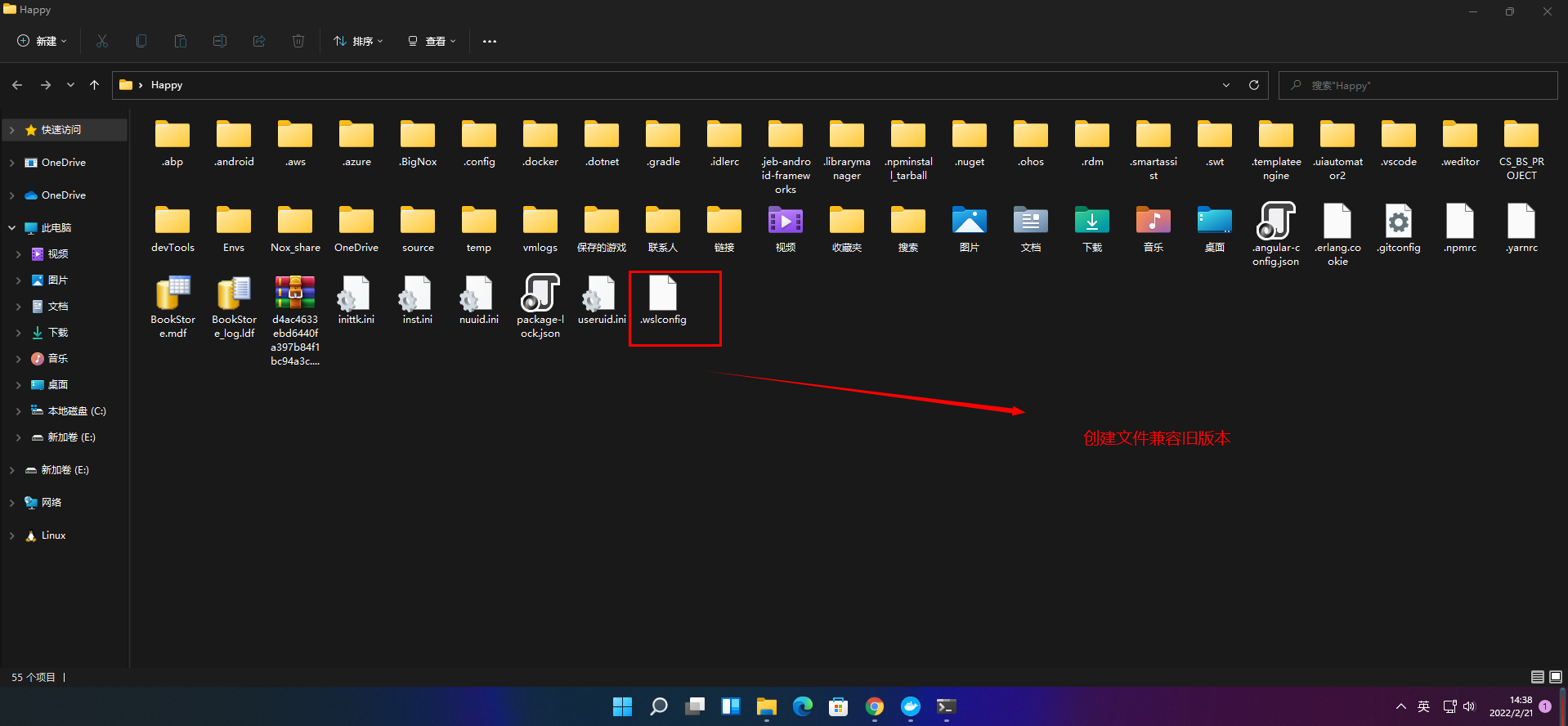Go up one folder level
This screenshot has height=726, width=1568.
(x=94, y=85)
